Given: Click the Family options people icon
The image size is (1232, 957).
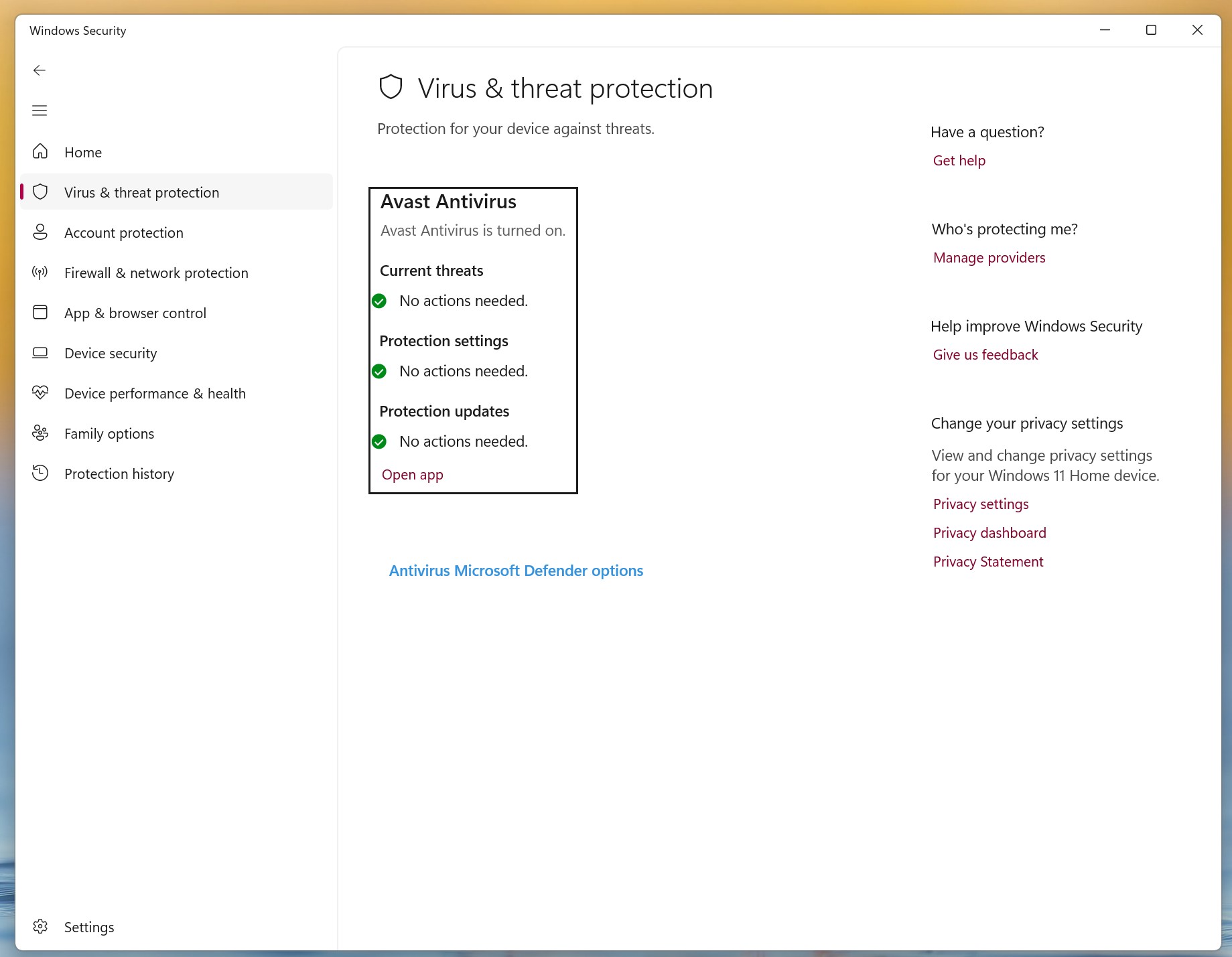Looking at the screenshot, I should [40, 433].
